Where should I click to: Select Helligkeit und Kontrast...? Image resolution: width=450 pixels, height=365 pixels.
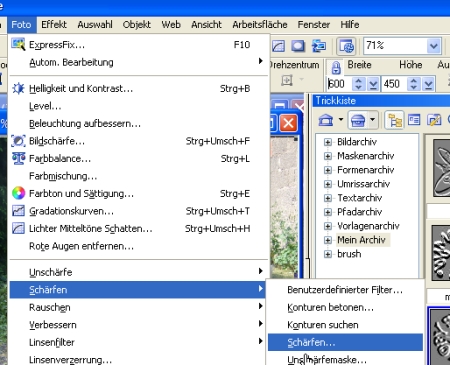[138, 89]
